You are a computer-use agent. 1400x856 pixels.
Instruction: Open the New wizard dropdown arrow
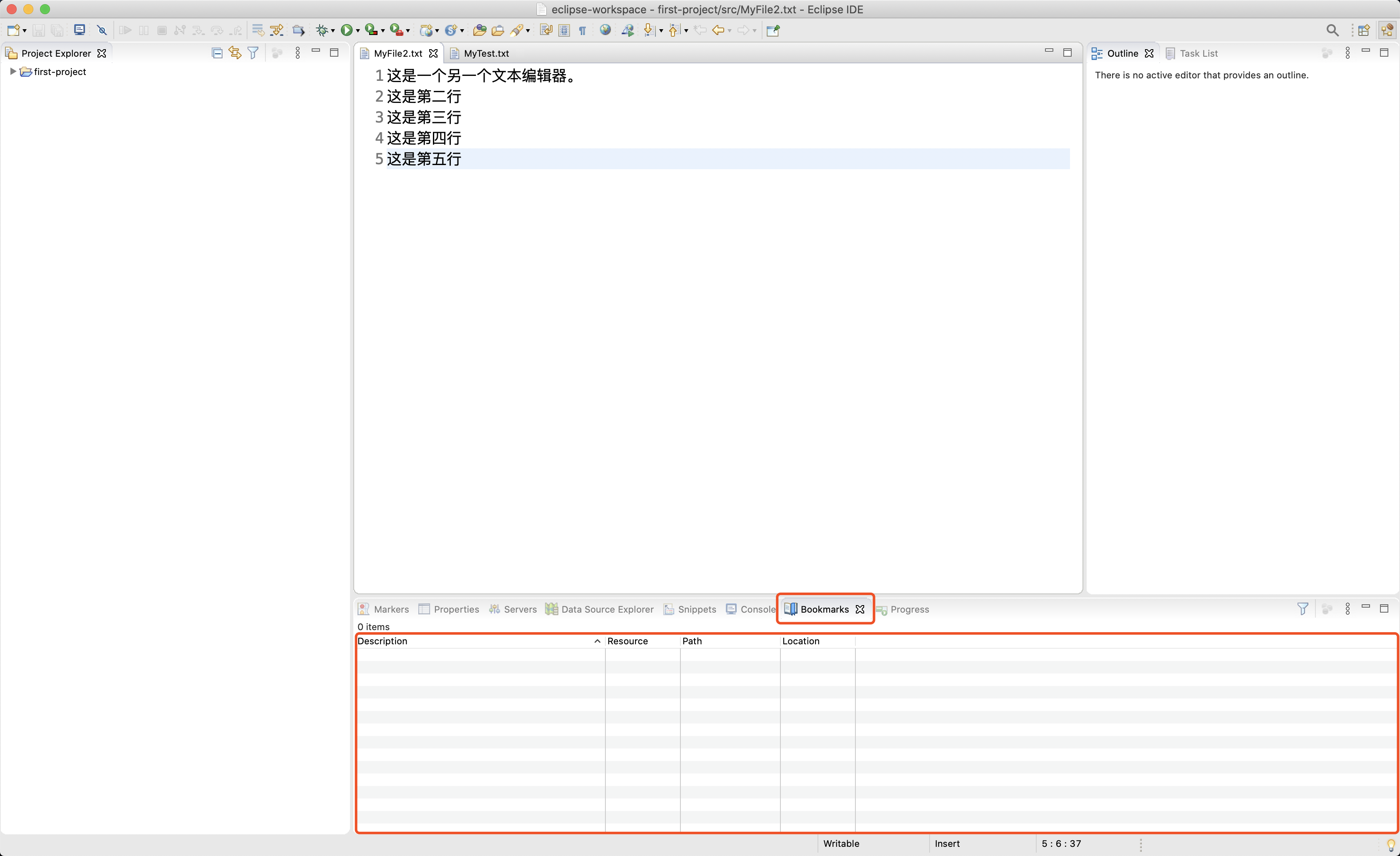[x=25, y=31]
